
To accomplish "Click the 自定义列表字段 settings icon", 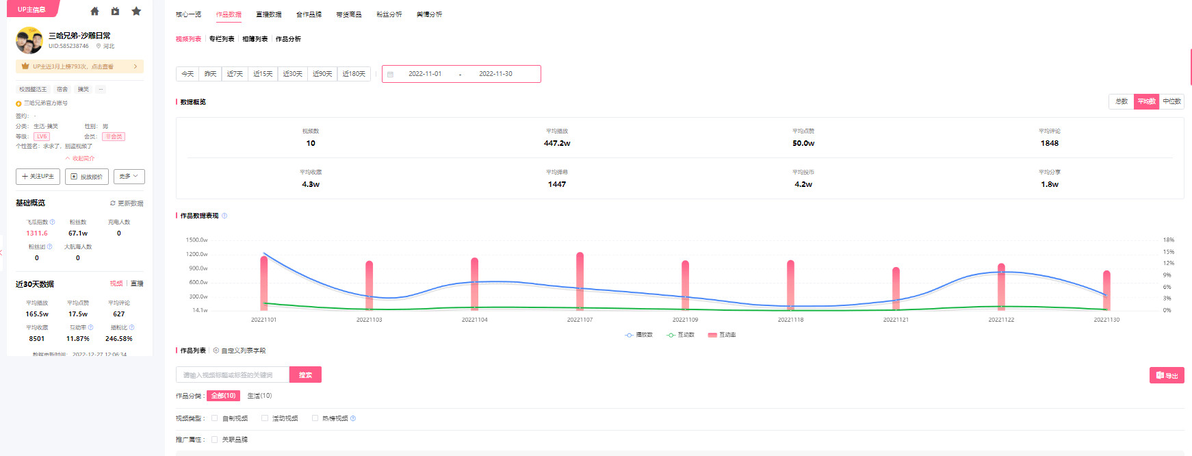I will tap(217, 350).
